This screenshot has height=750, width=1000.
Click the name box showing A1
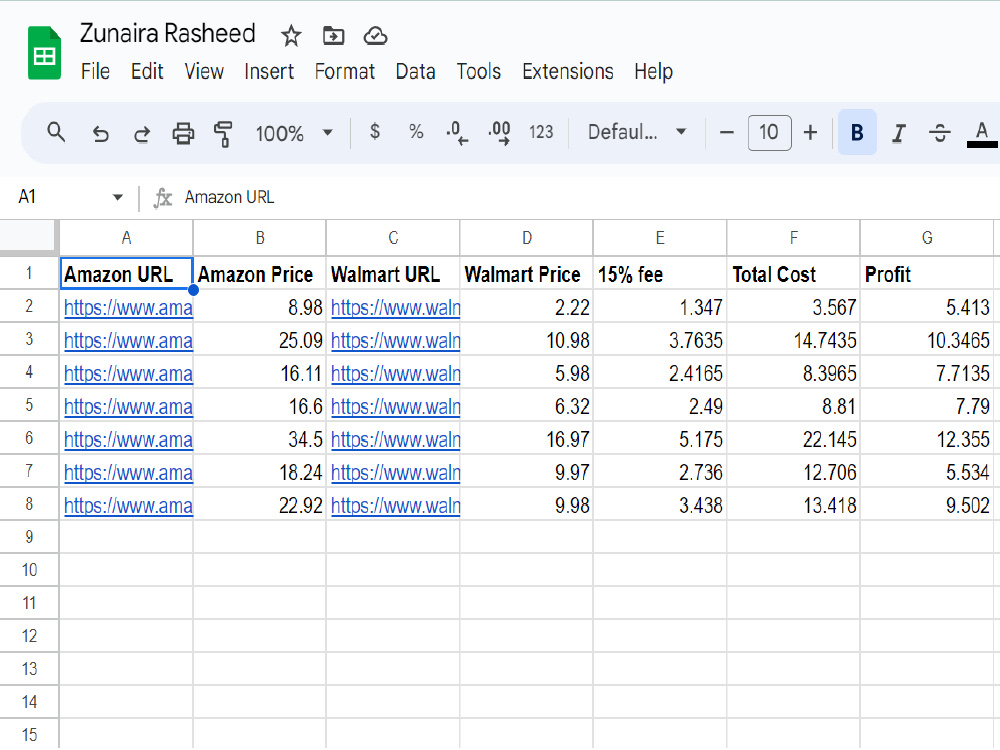tap(27, 196)
